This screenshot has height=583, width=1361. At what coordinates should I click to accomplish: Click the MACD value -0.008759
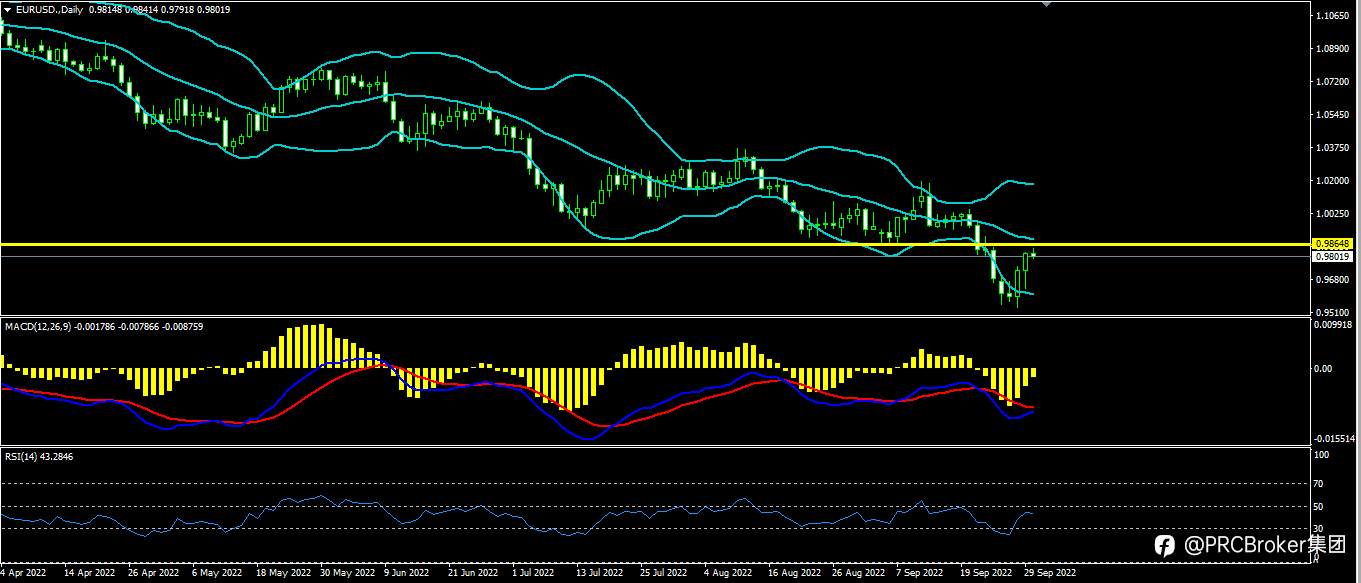click(181, 327)
